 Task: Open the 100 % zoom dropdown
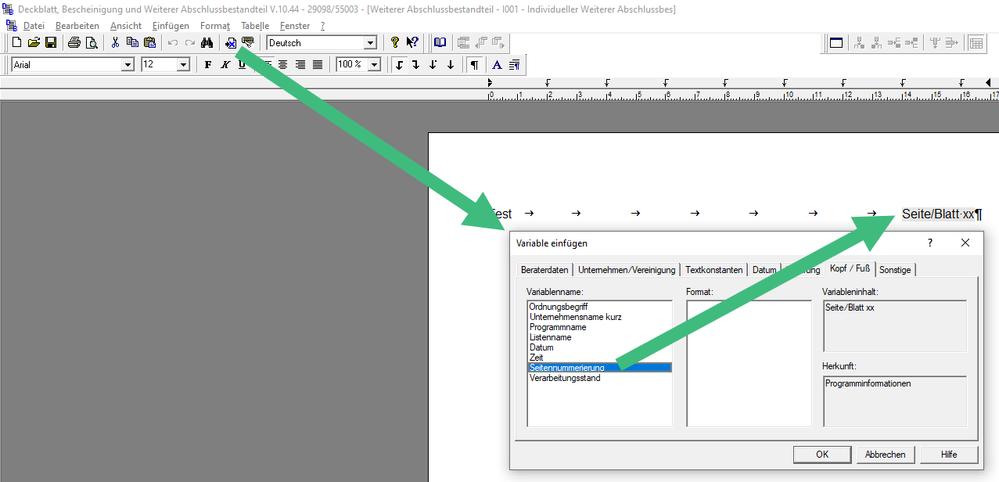374,65
